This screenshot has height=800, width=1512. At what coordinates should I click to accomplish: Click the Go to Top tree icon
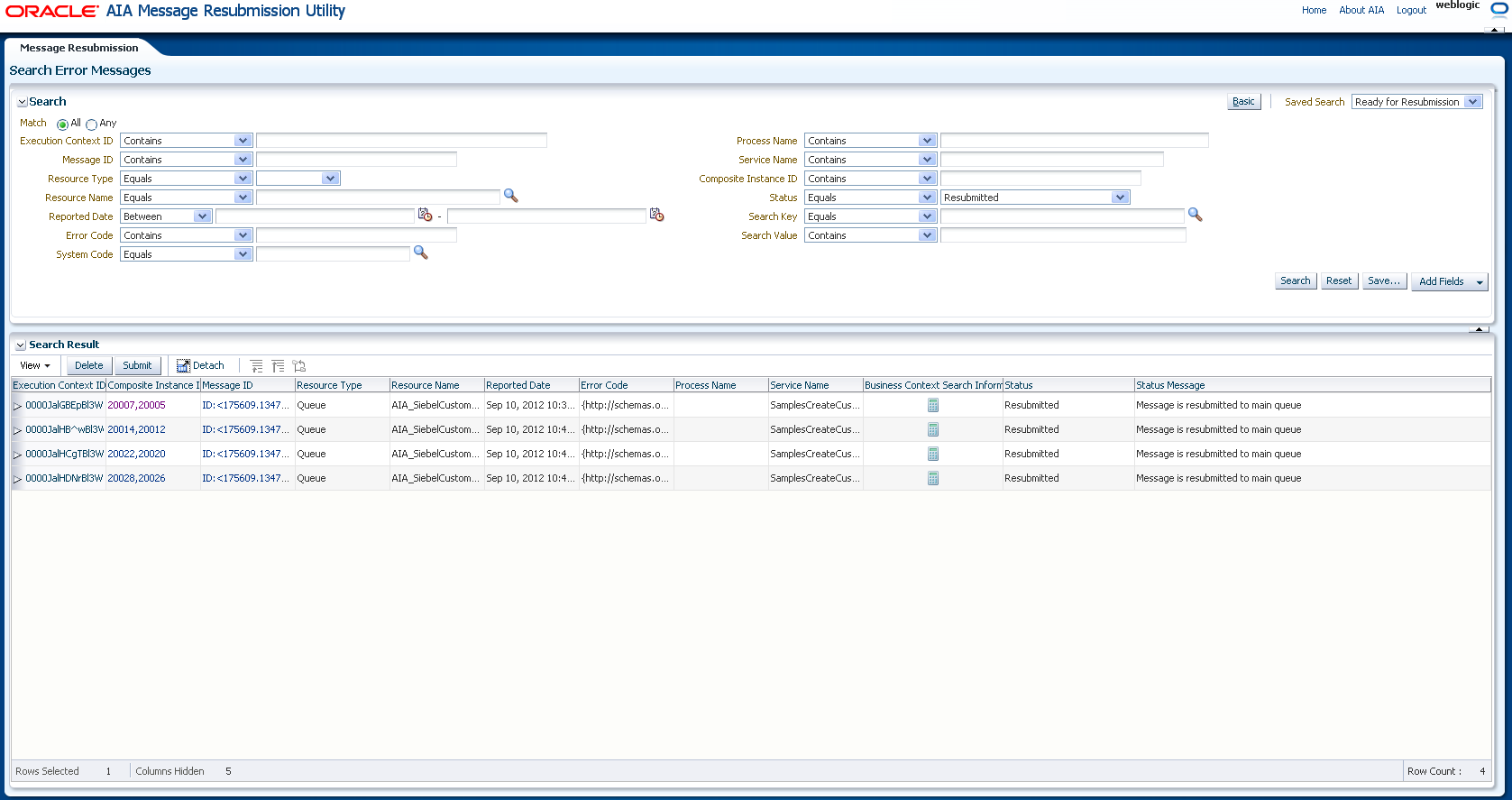click(278, 366)
